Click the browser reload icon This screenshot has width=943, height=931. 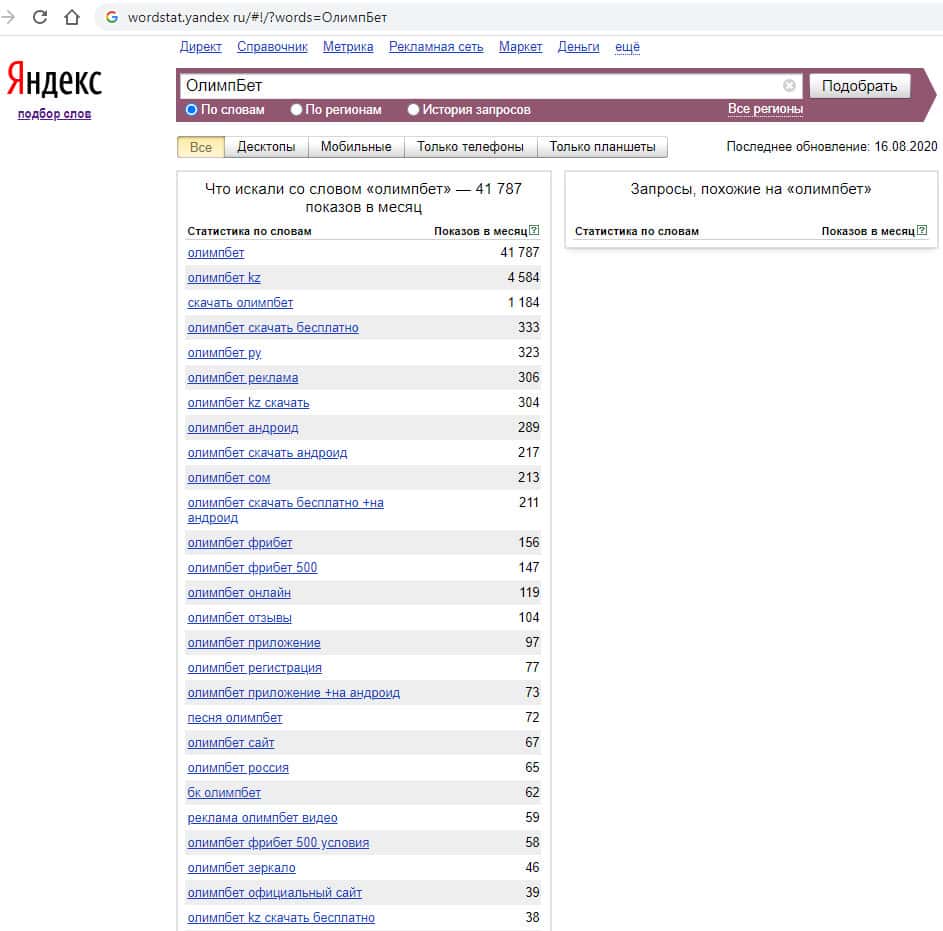click(x=40, y=17)
